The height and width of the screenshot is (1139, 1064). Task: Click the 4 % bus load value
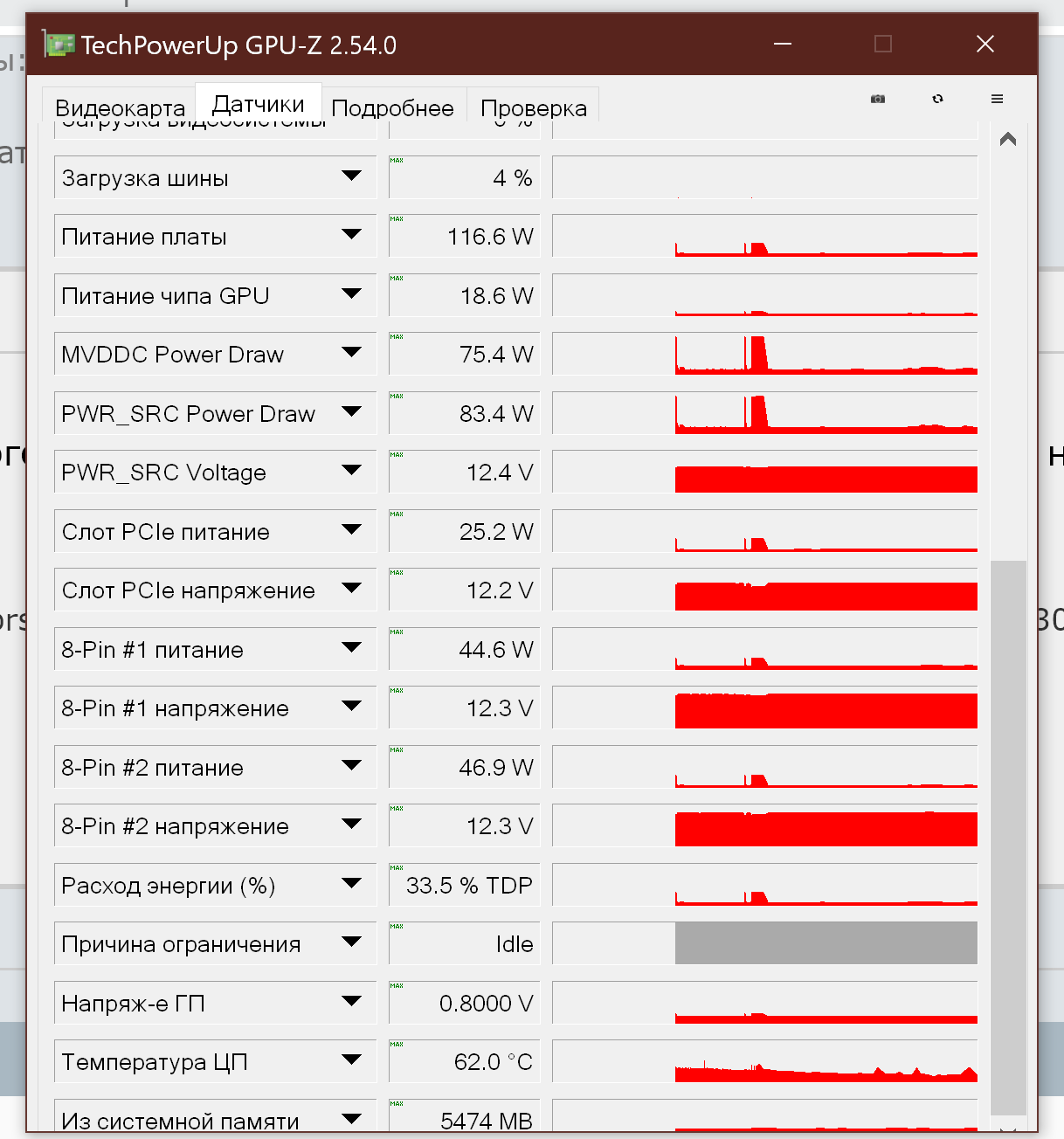pyautogui.click(x=465, y=177)
